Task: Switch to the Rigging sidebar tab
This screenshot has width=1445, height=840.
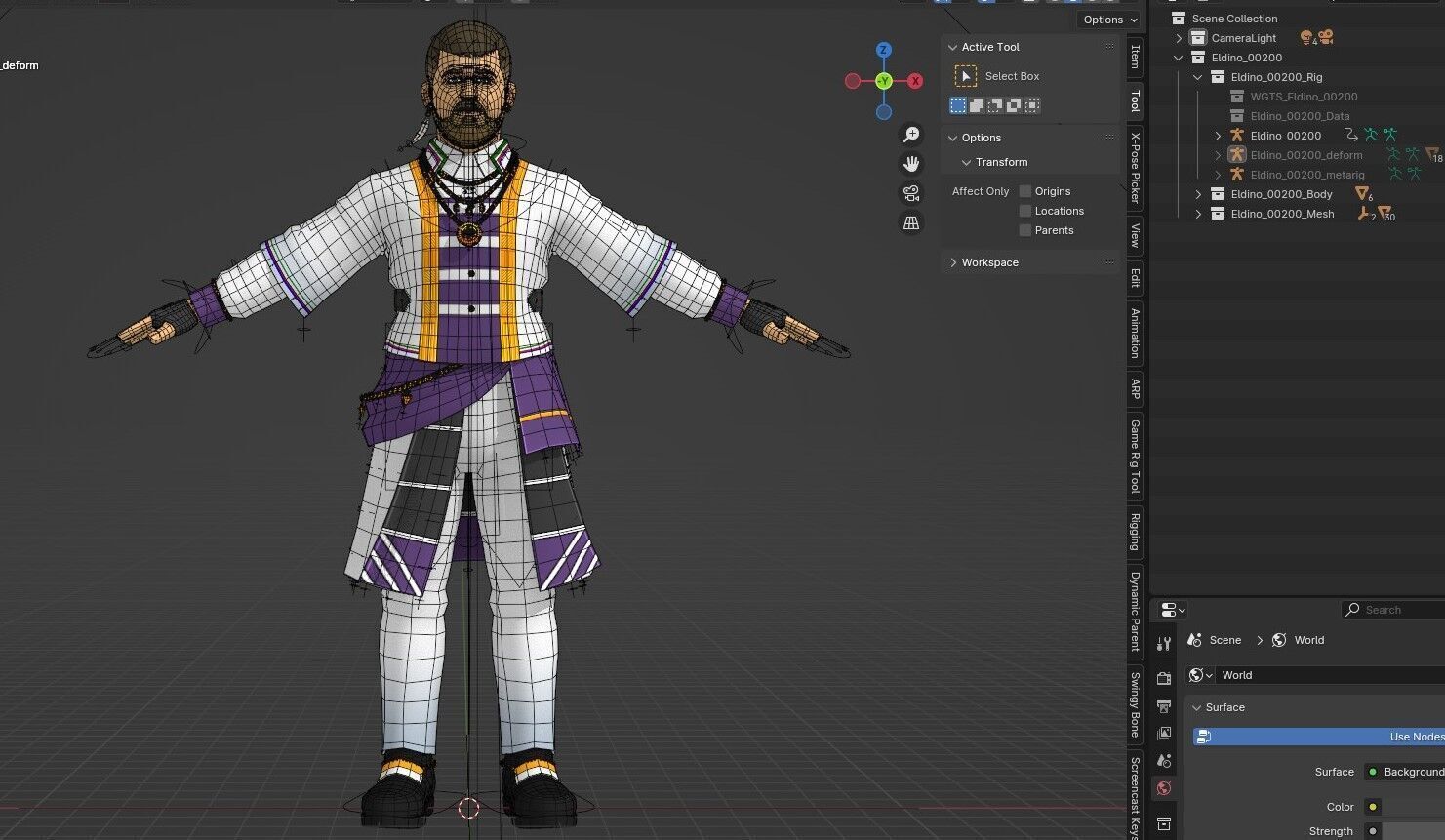Action: click(x=1135, y=532)
